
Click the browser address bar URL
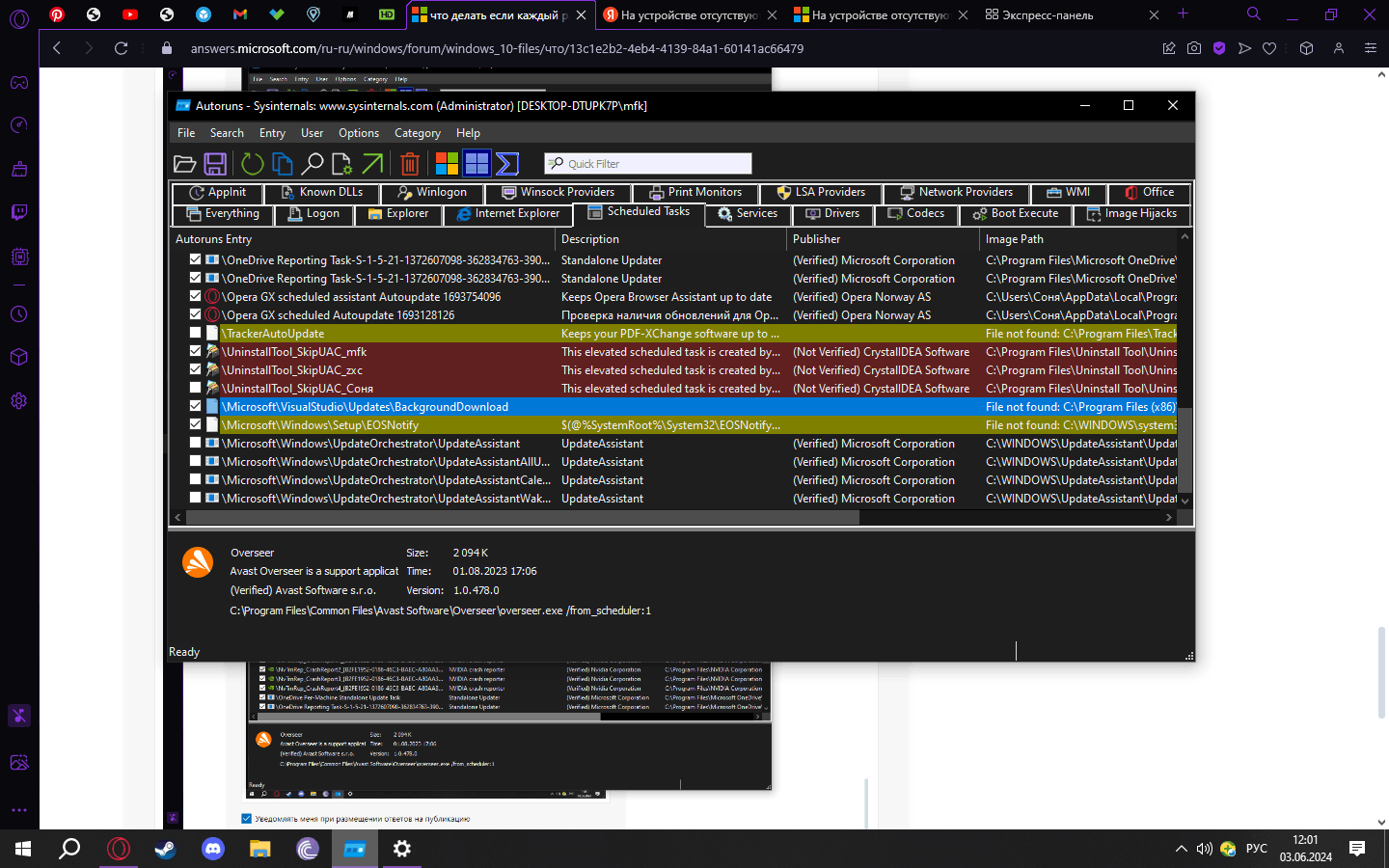click(497, 48)
